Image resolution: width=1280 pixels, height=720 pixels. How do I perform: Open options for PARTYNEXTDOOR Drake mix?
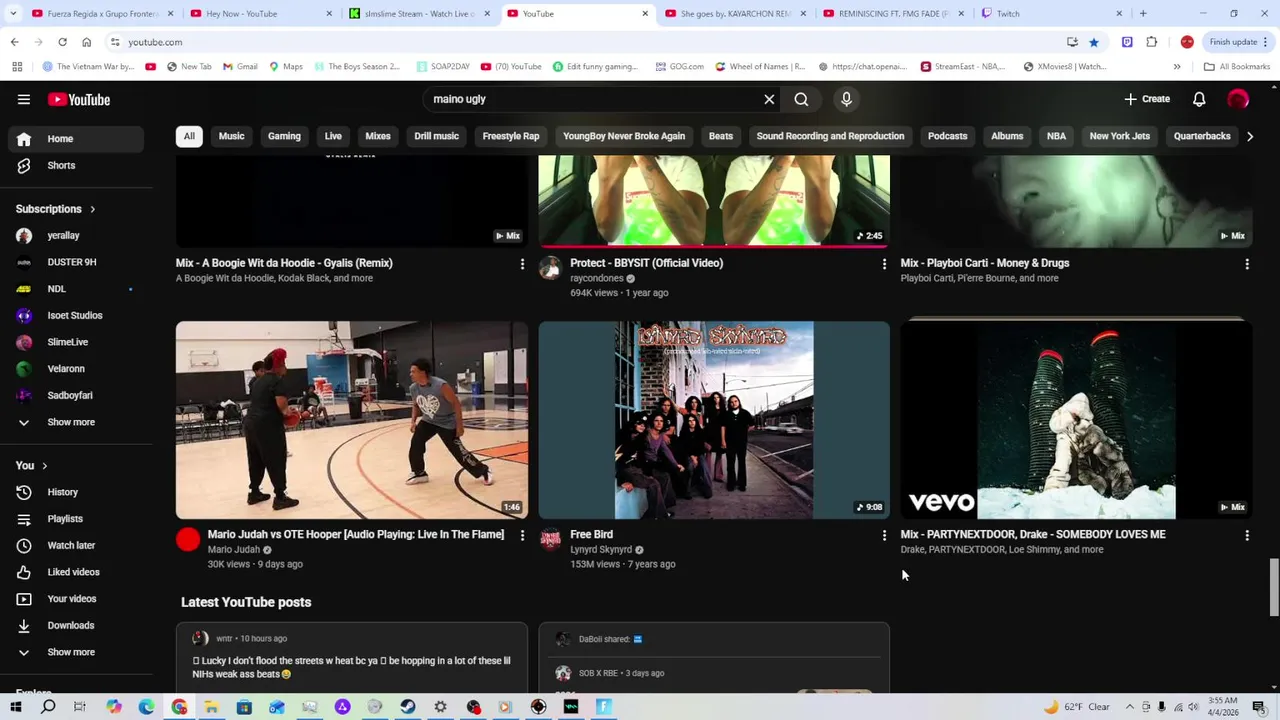[x=1247, y=536]
